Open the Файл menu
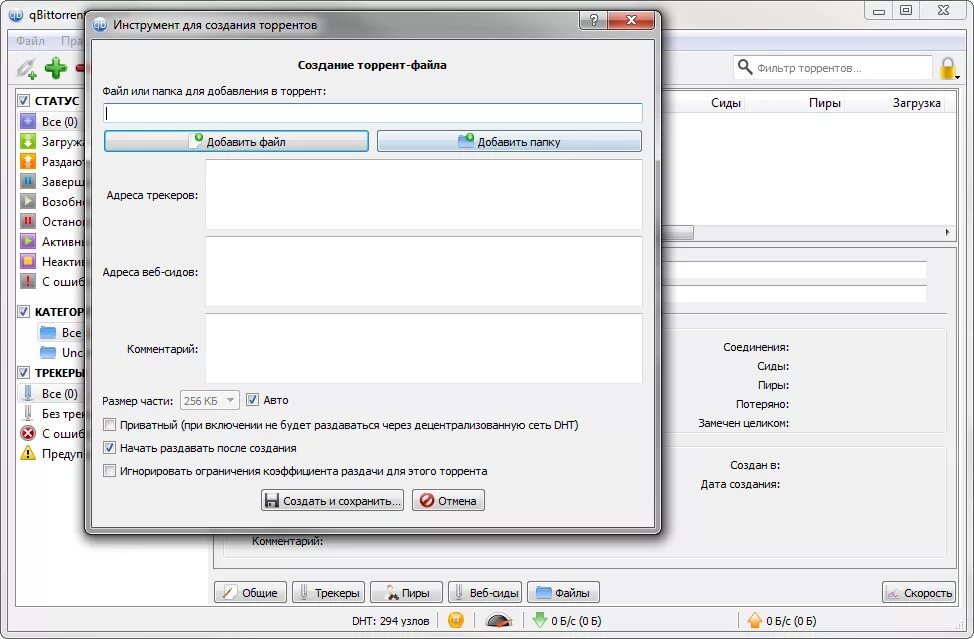 [30, 41]
